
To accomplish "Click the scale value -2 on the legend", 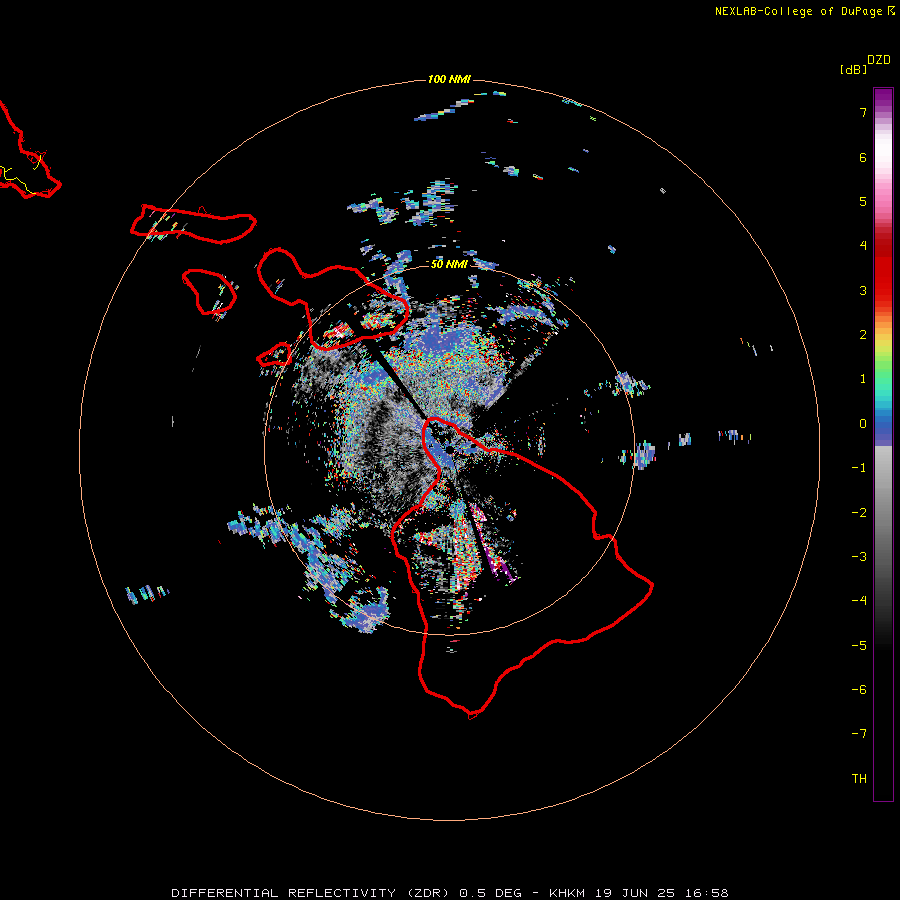I will (x=859, y=512).
